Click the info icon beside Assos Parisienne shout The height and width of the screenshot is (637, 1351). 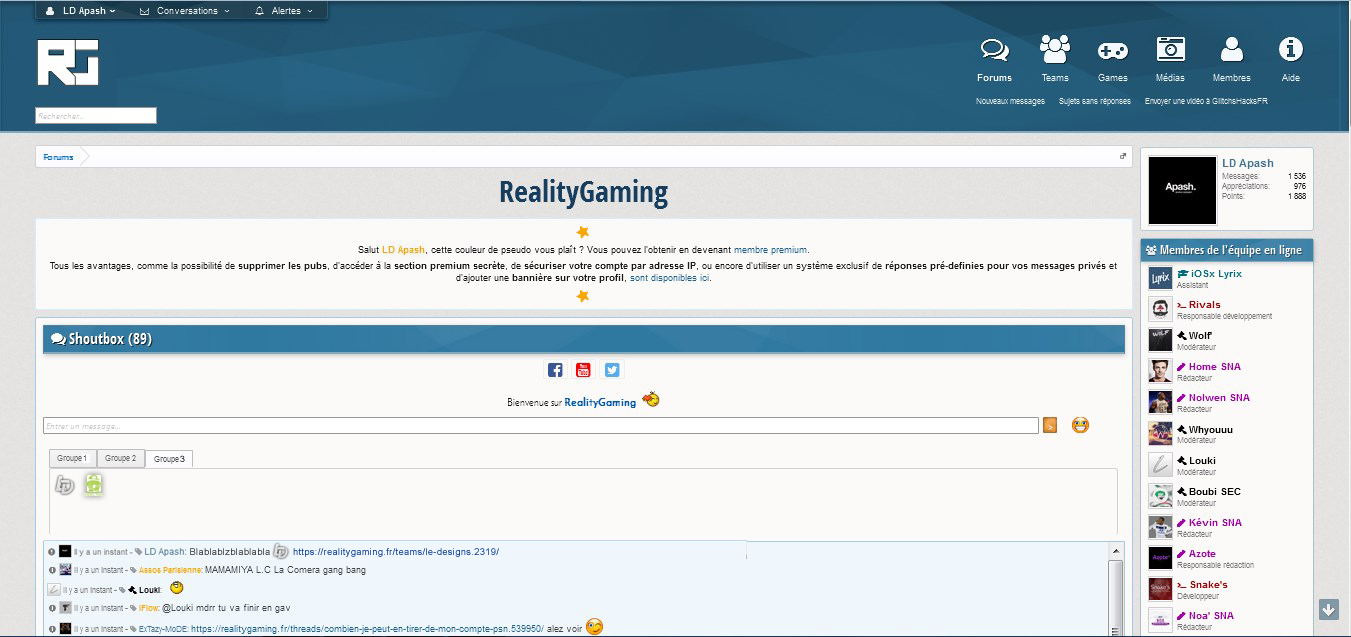coord(51,570)
